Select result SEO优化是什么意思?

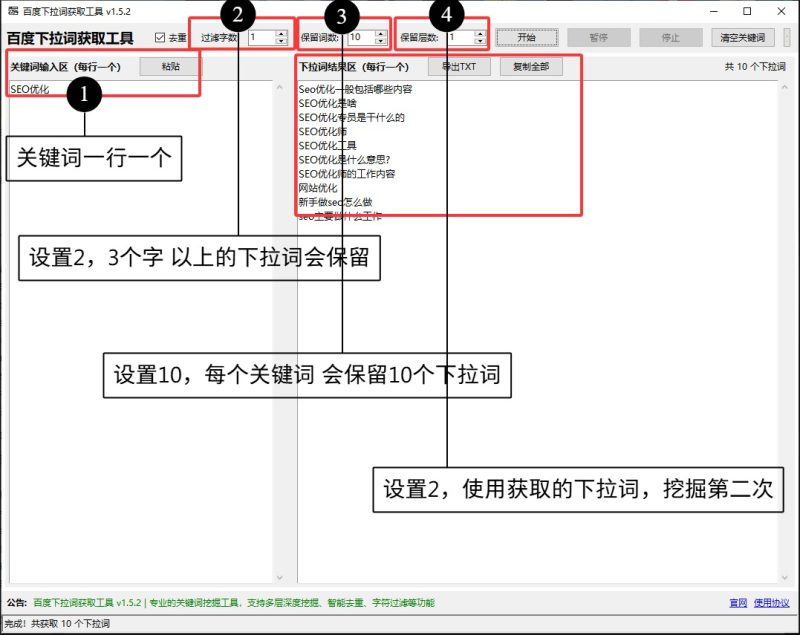(344, 160)
